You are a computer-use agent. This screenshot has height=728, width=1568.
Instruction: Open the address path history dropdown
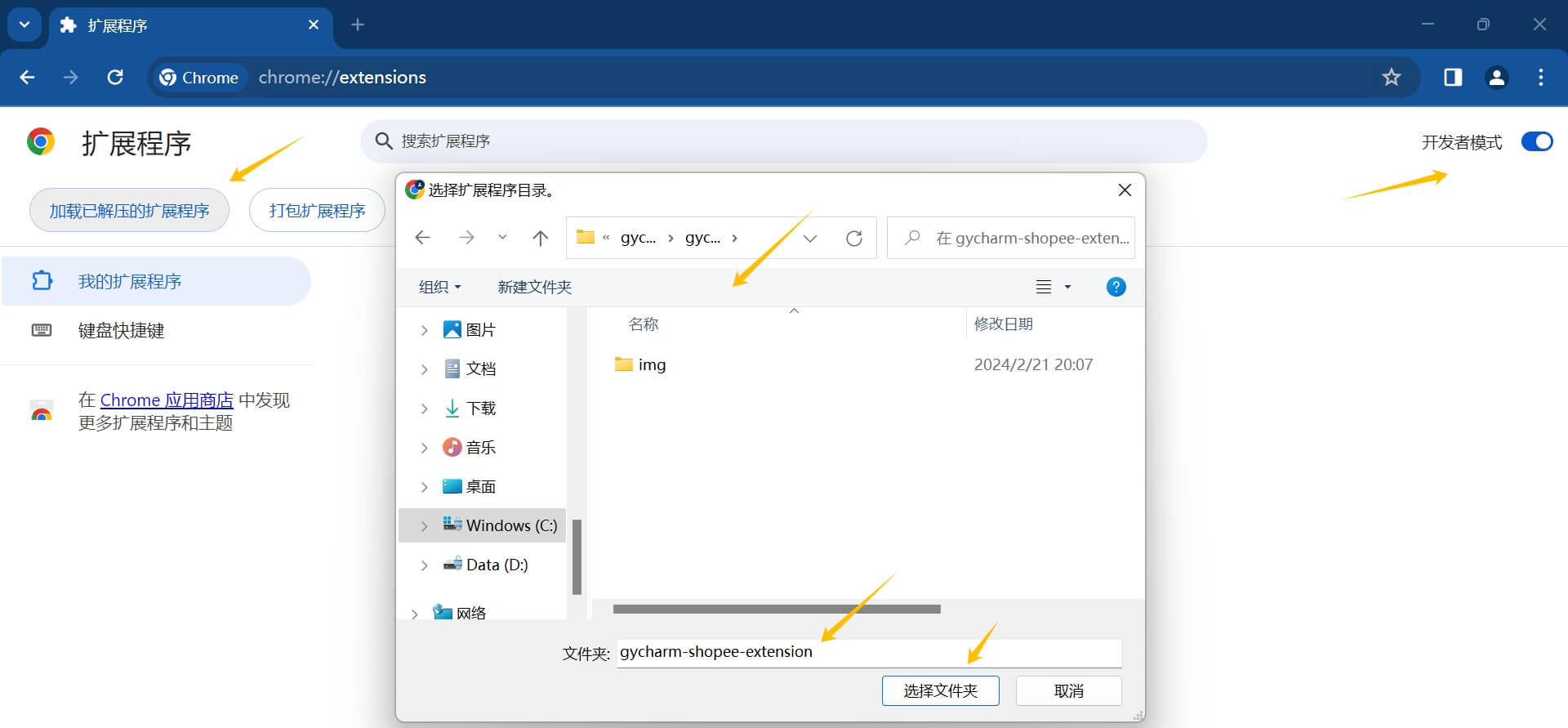[x=810, y=238]
